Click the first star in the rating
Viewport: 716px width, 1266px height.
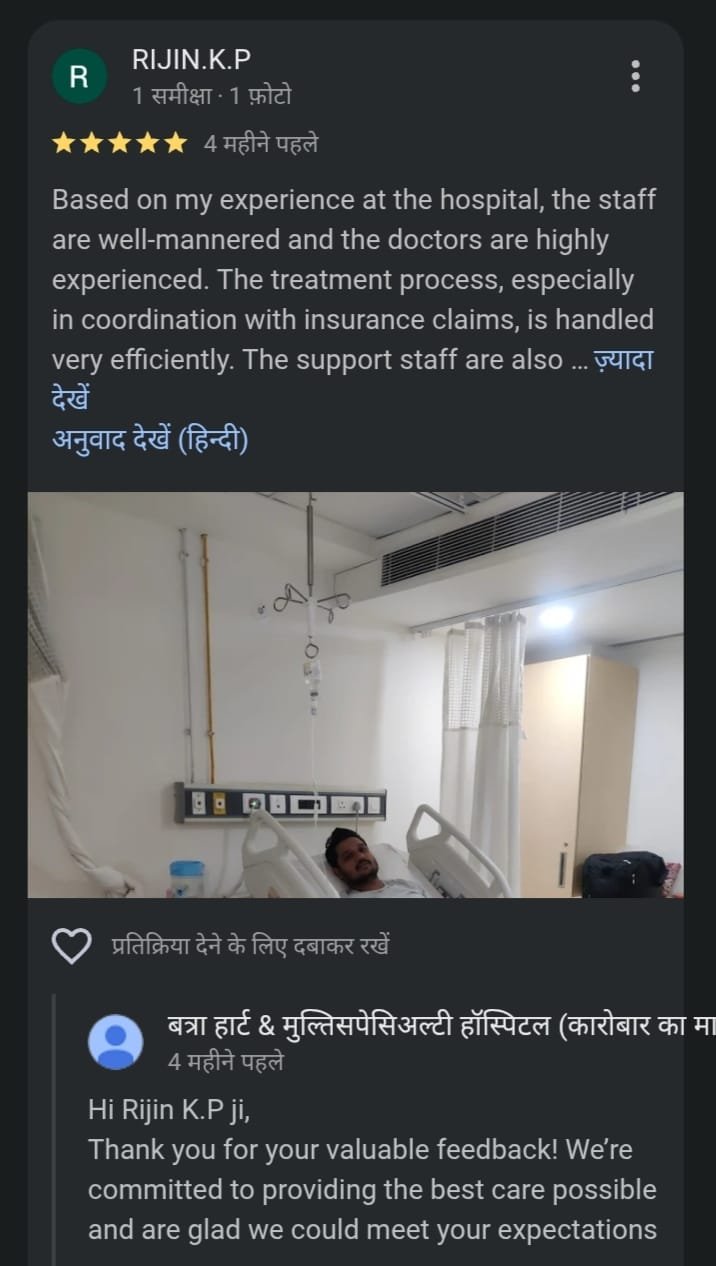click(x=63, y=144)
